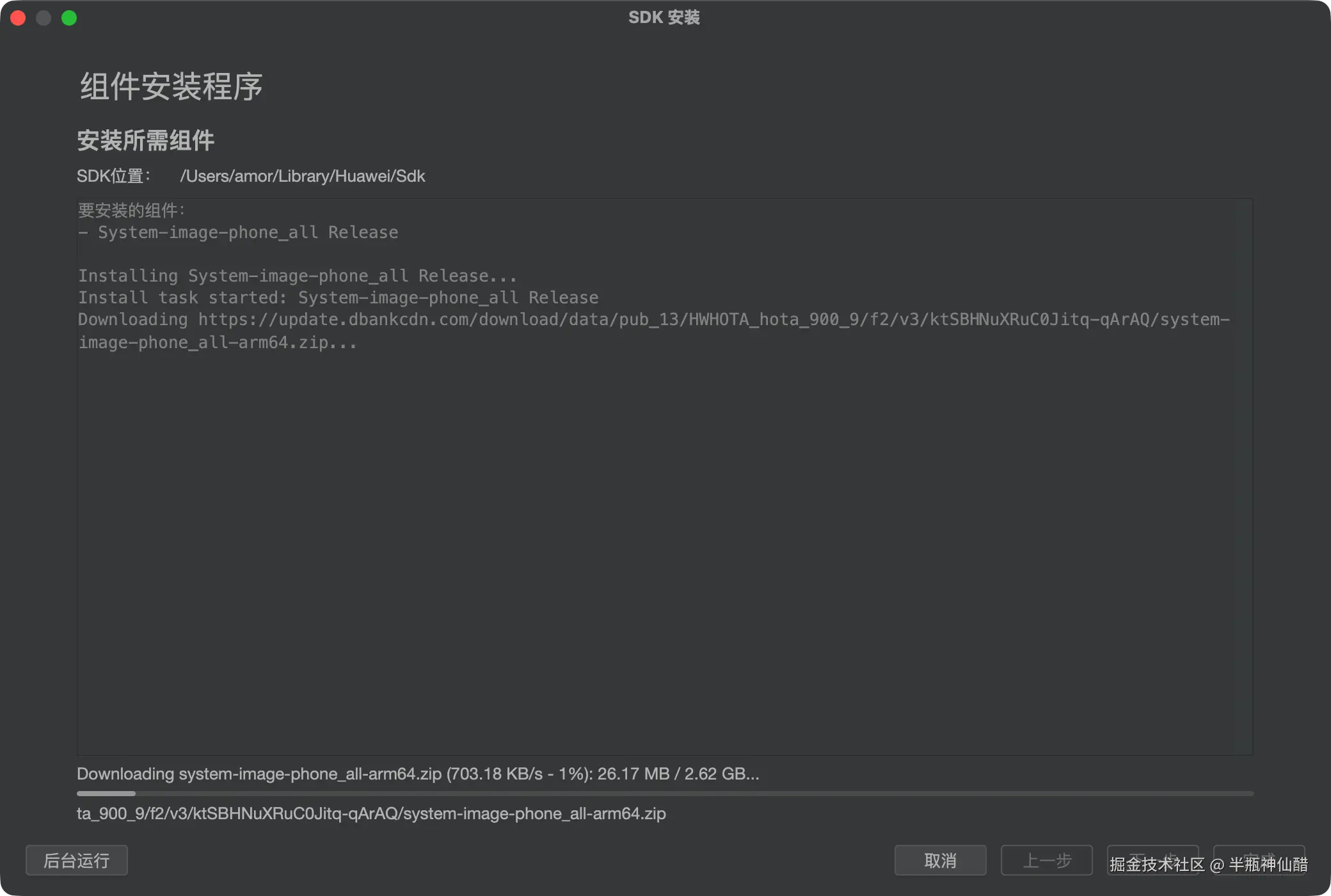Click the download URL line in log
1331x896 pixels.
pos(653,319)
